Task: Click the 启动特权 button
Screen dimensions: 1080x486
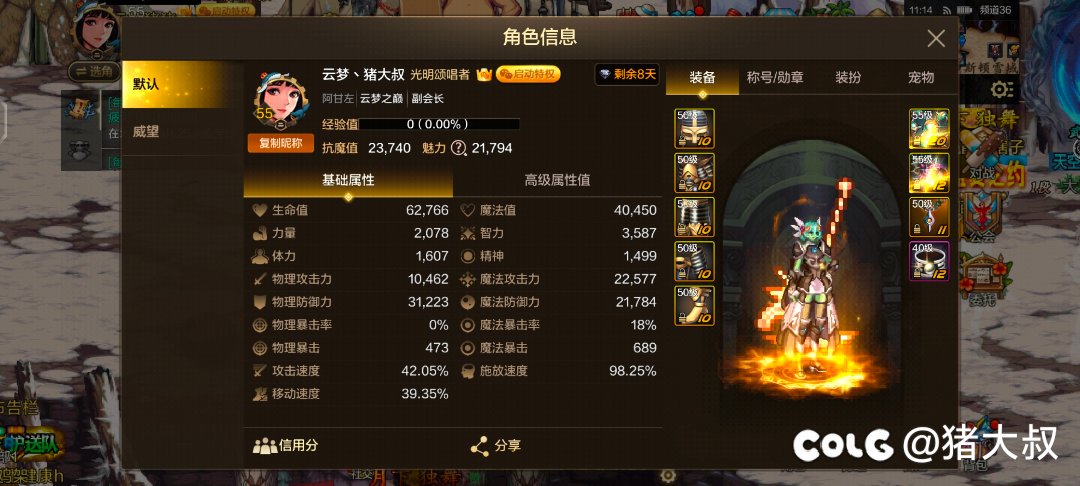Action: tap(528, 74)
